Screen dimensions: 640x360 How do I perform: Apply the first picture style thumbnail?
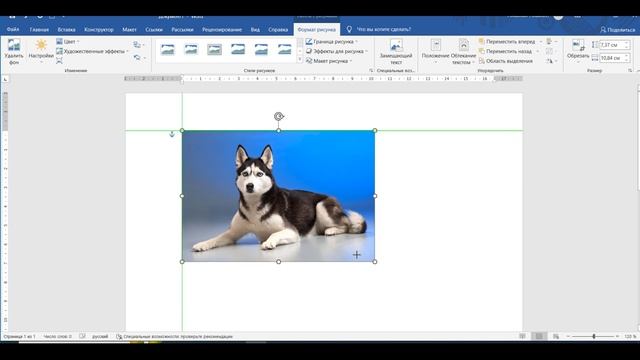coord(168,49)
